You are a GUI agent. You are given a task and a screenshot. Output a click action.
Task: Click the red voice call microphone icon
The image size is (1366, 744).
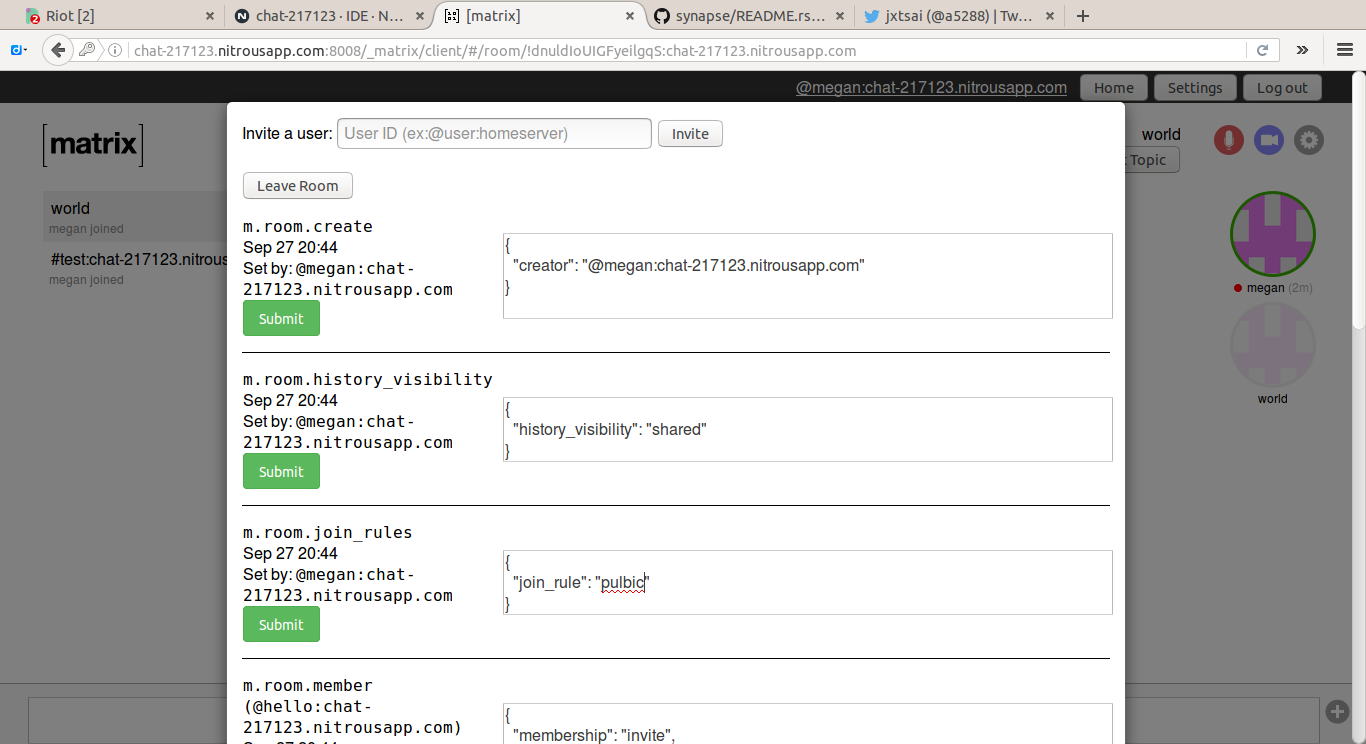pyautogui.click(x=1229, y=140)
